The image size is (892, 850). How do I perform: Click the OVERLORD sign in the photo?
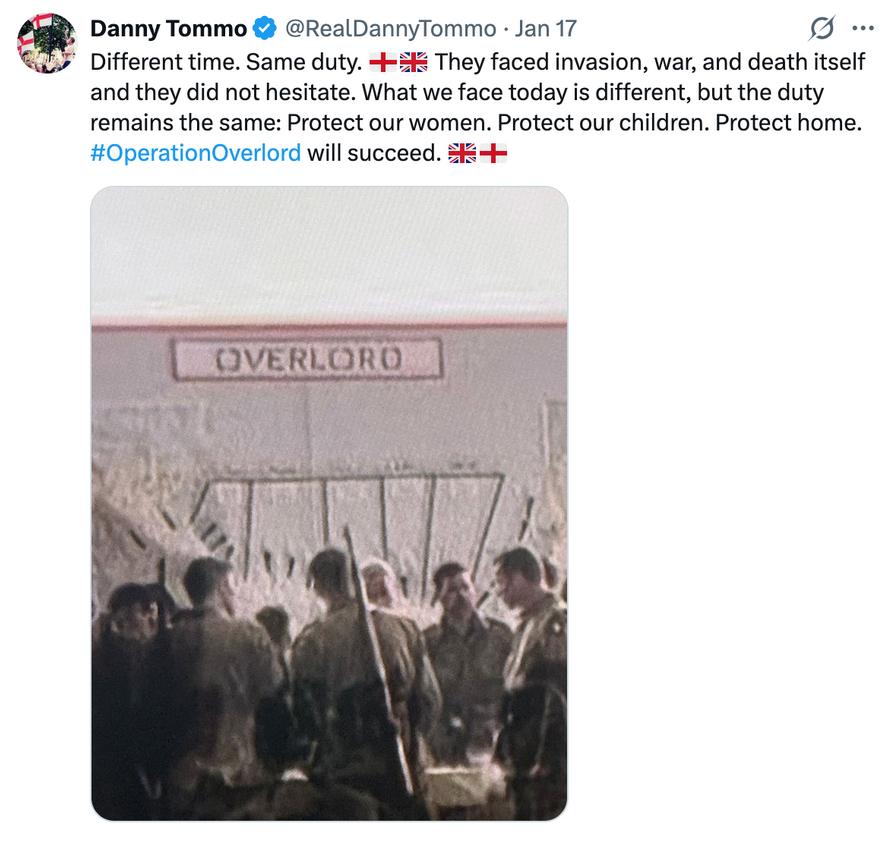click(x=308, y=360)
